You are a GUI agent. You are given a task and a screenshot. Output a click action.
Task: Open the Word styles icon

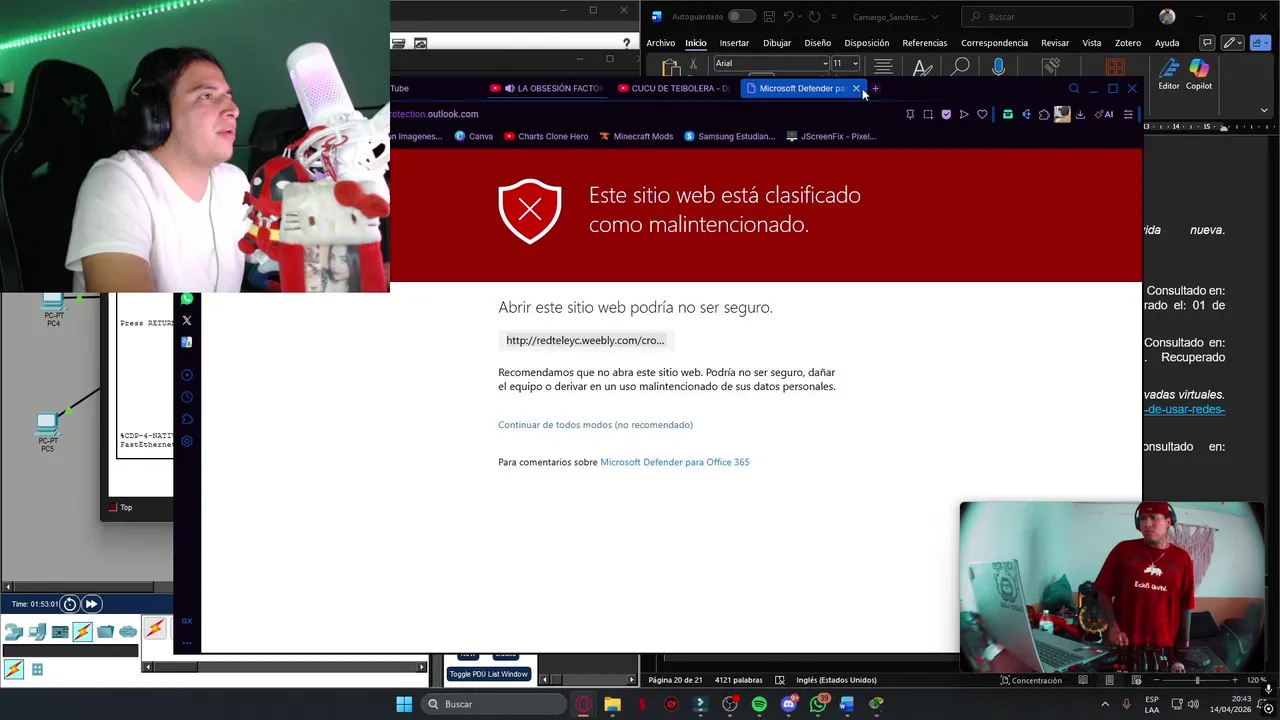[922, 67]
